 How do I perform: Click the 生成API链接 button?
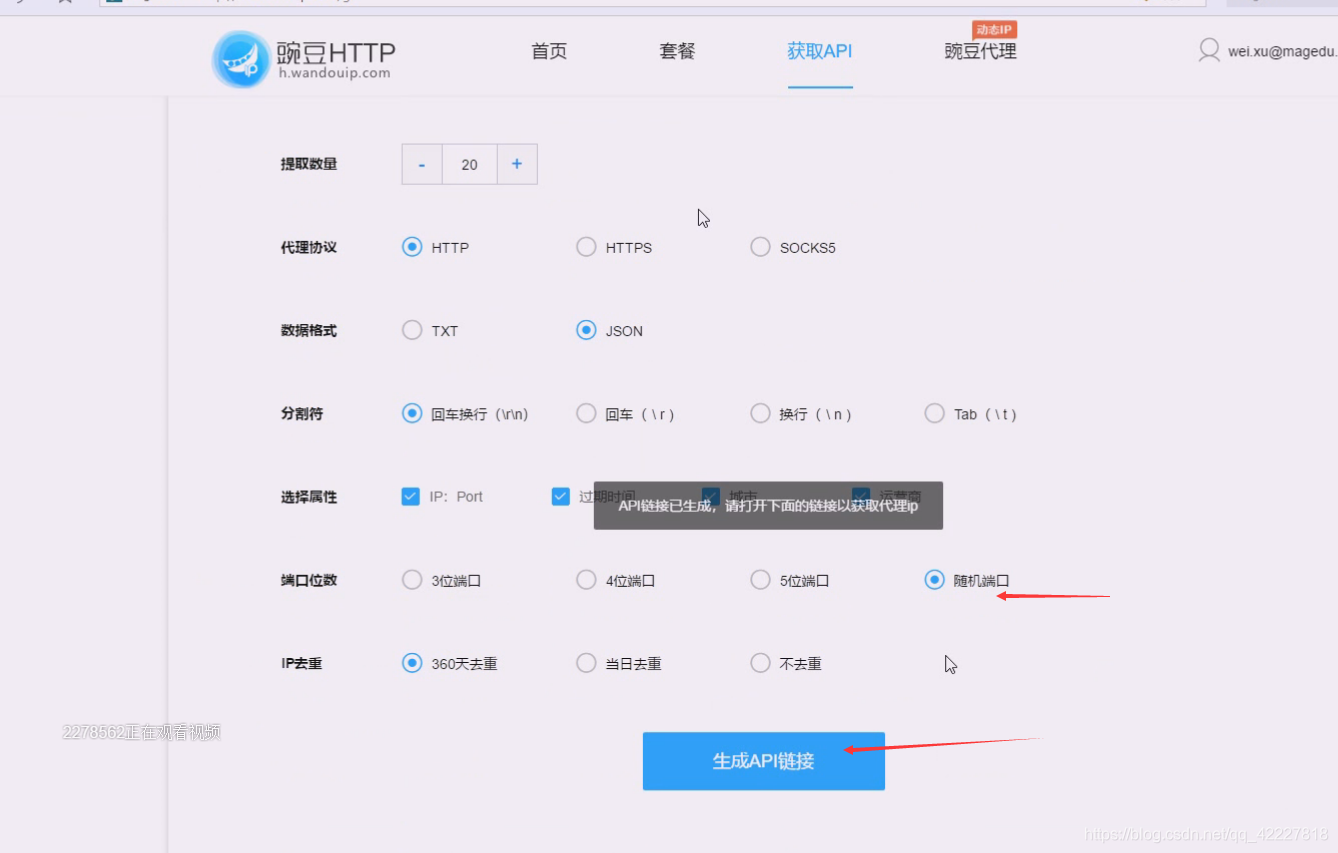pyautogui.click(x=764, y=761)
